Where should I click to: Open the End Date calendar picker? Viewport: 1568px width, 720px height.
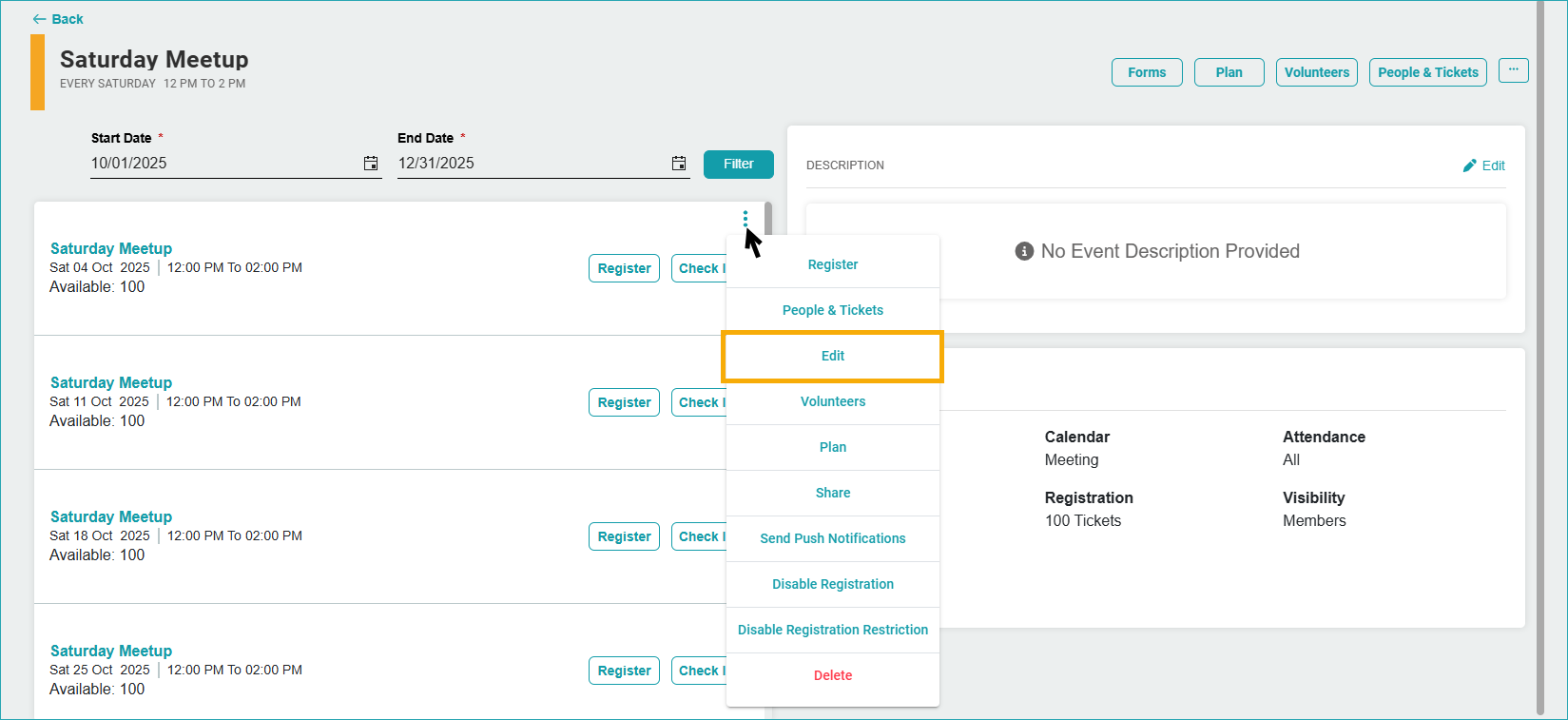coord(679,164)
